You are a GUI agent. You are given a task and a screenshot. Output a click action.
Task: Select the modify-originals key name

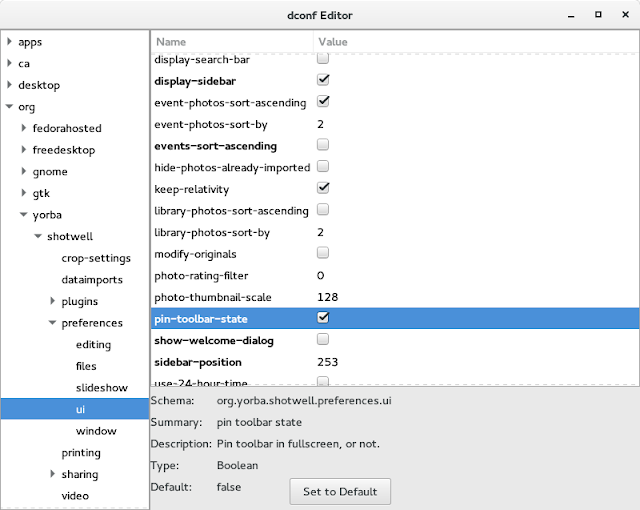tap(195, 254)
